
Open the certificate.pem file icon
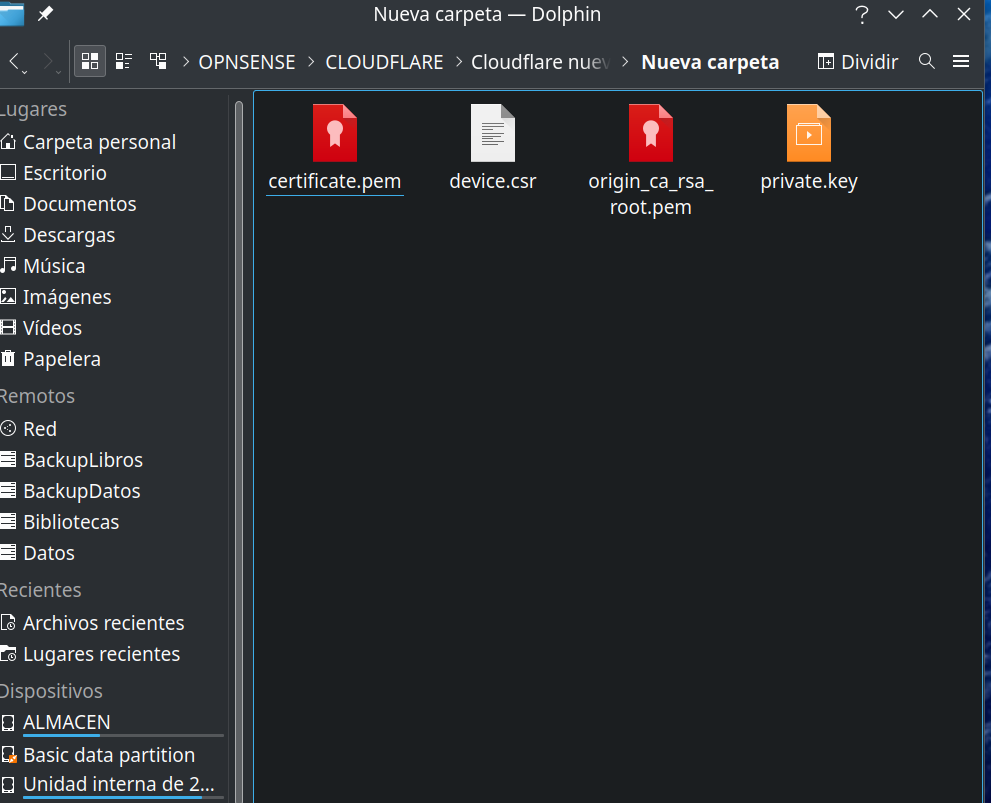coord(335,133)
